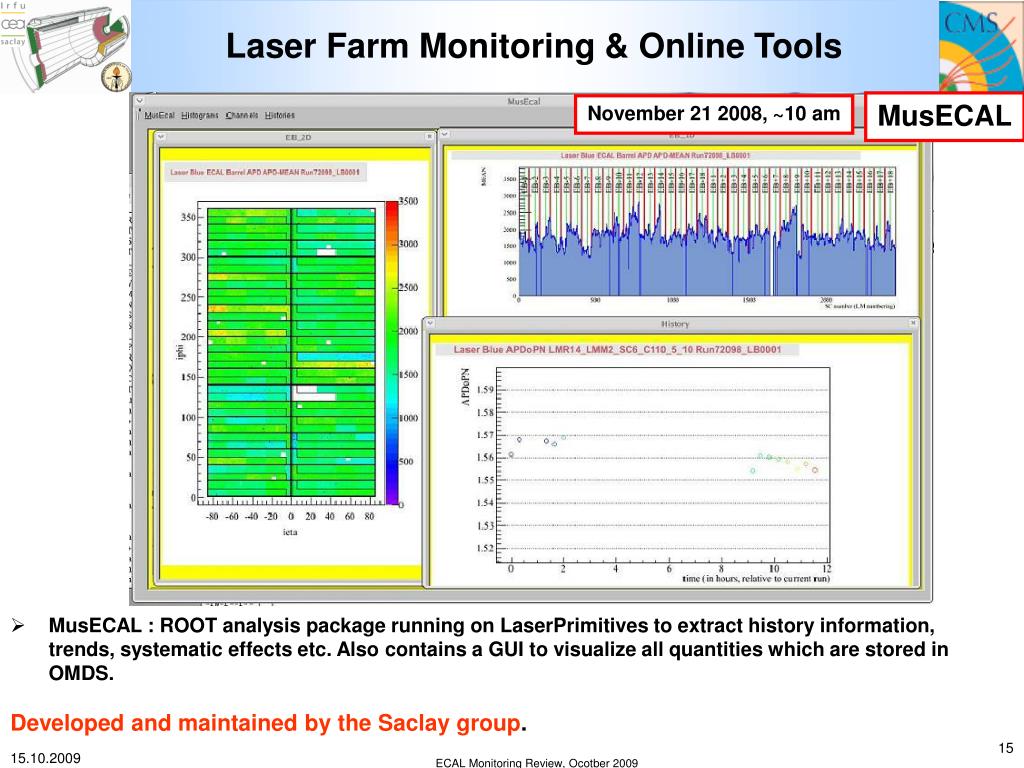This screenshot has height=768, width=1024.
Task: Click the History plot title 'Laser Blue APDoPN LMR14'
Action: [617, 349]
